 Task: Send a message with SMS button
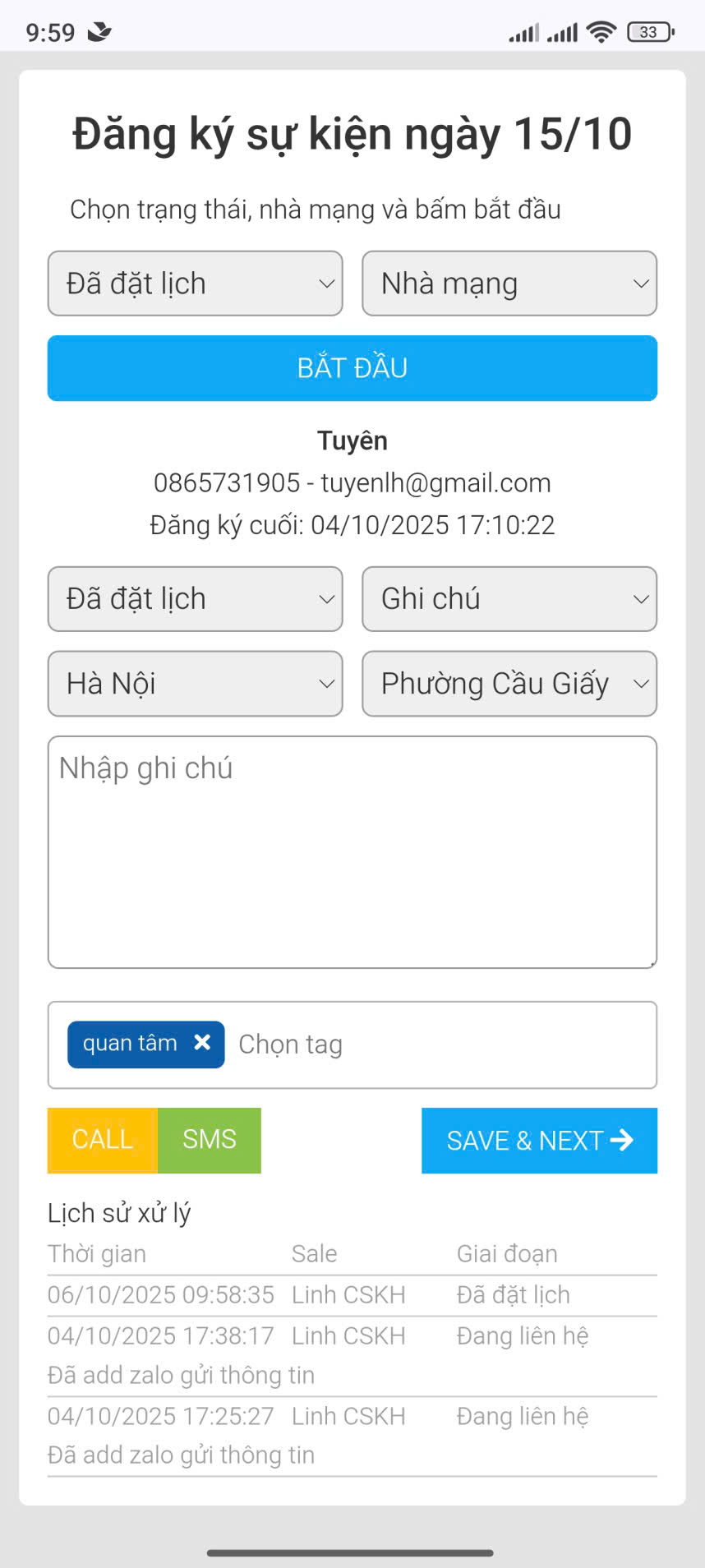pos(210,1140)
